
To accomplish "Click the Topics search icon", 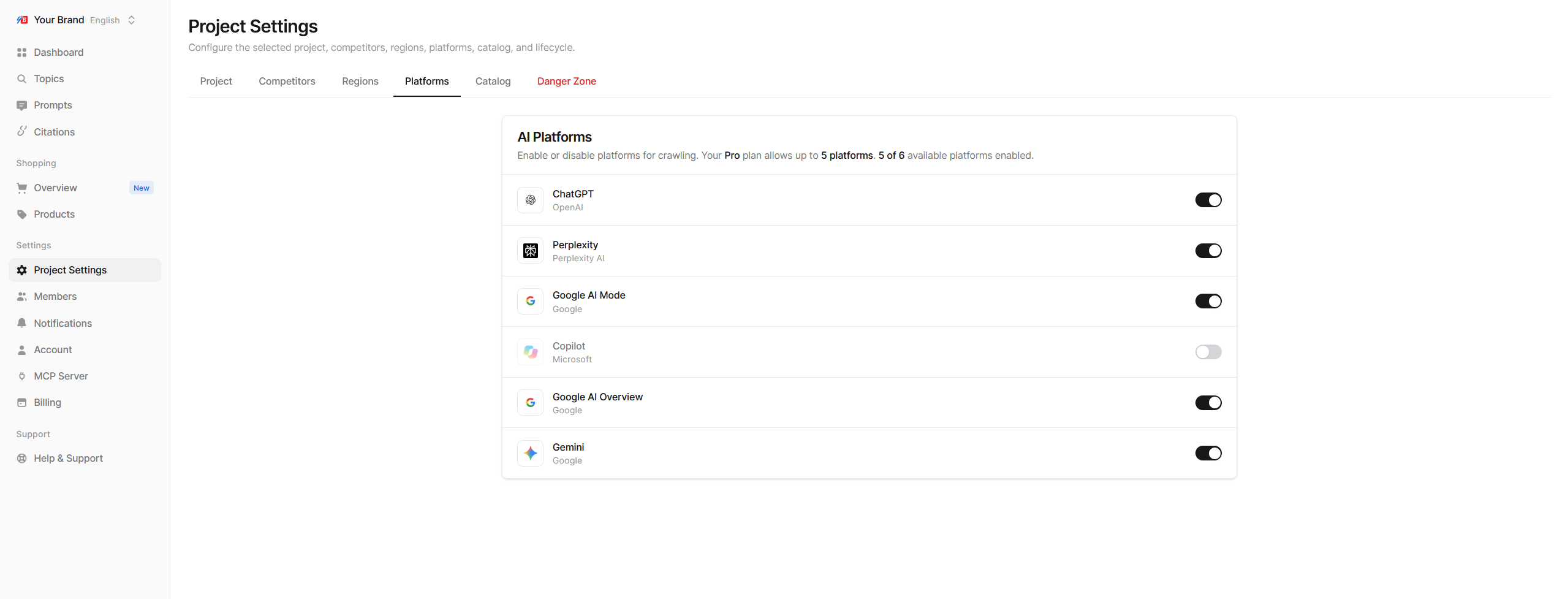I will 22,79.
